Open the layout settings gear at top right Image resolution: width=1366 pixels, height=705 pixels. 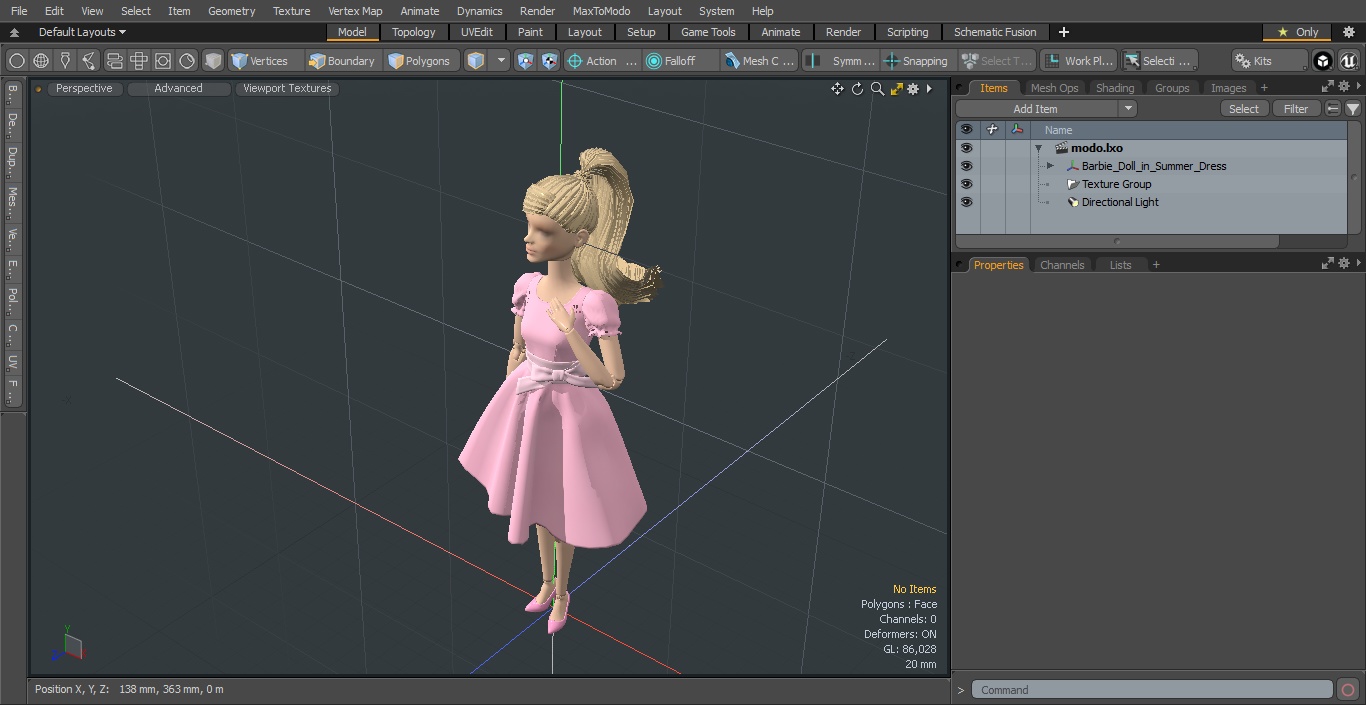1348,32
